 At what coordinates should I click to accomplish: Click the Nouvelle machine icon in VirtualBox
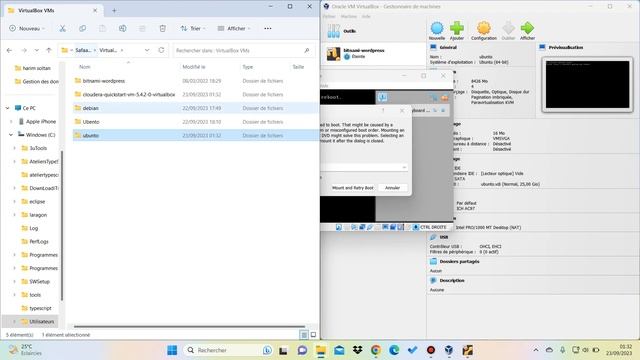pyautogui.click(x=437, y=28)
